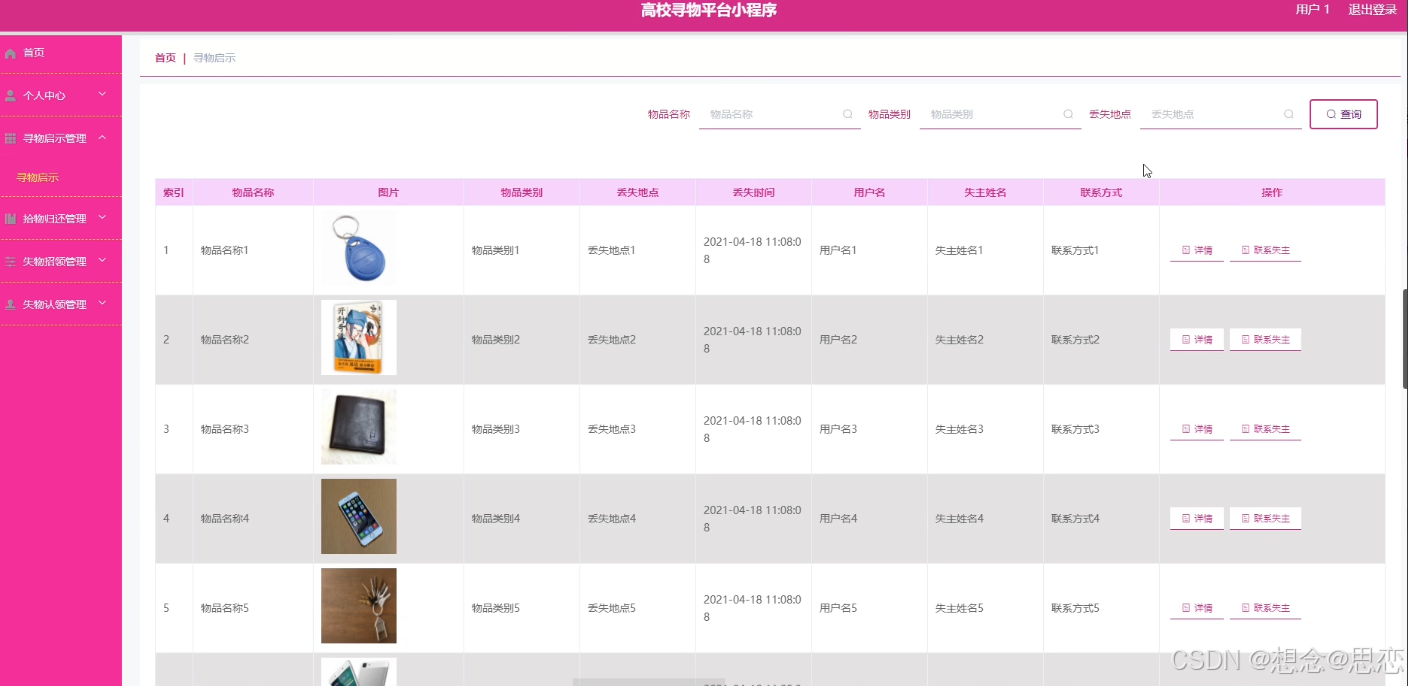The height and width of the screenshot is (686, 1408).
Task: Click the icon beside 拾物归还管理
Action: pos(10,219)
